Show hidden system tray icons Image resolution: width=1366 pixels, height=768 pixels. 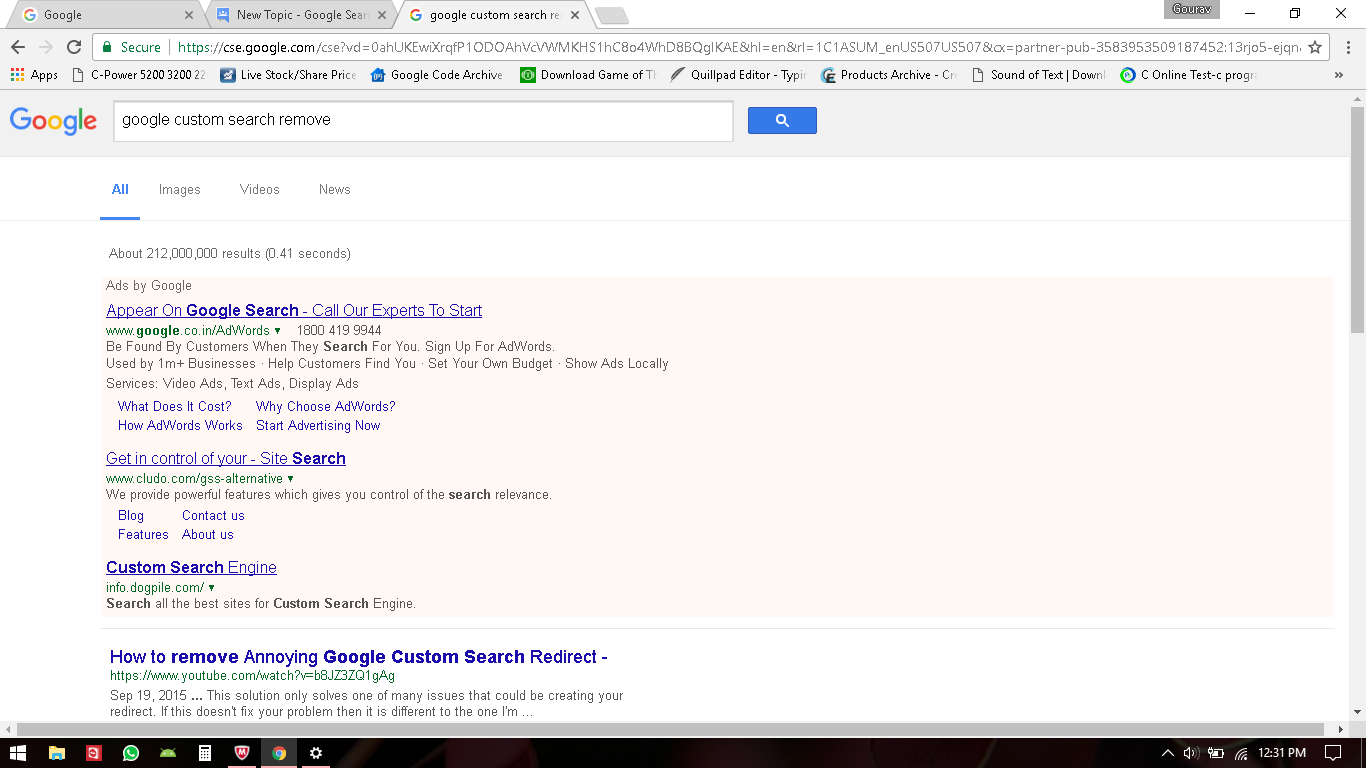(1167, 753)
